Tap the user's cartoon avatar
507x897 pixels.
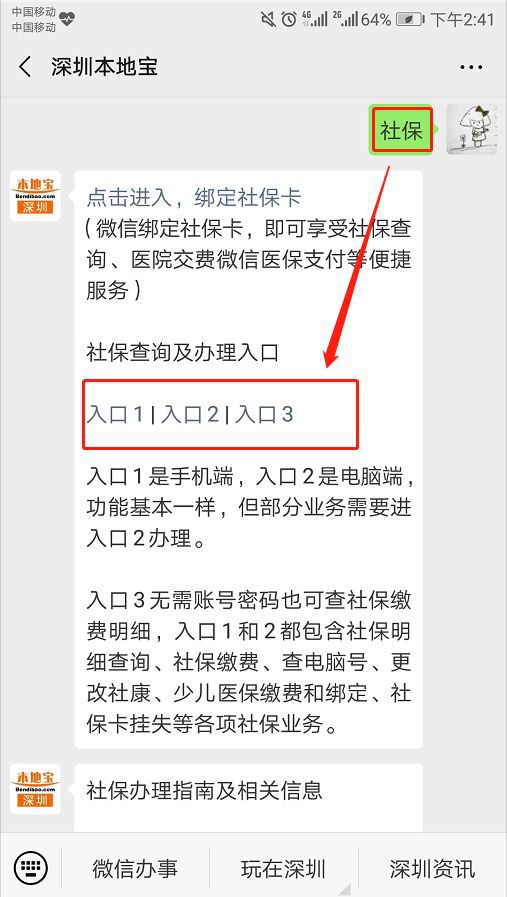pos(471,129)
